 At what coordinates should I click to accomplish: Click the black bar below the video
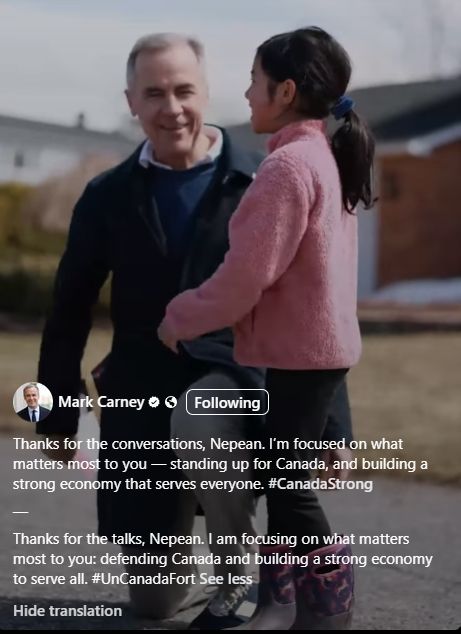coord(230,632)
